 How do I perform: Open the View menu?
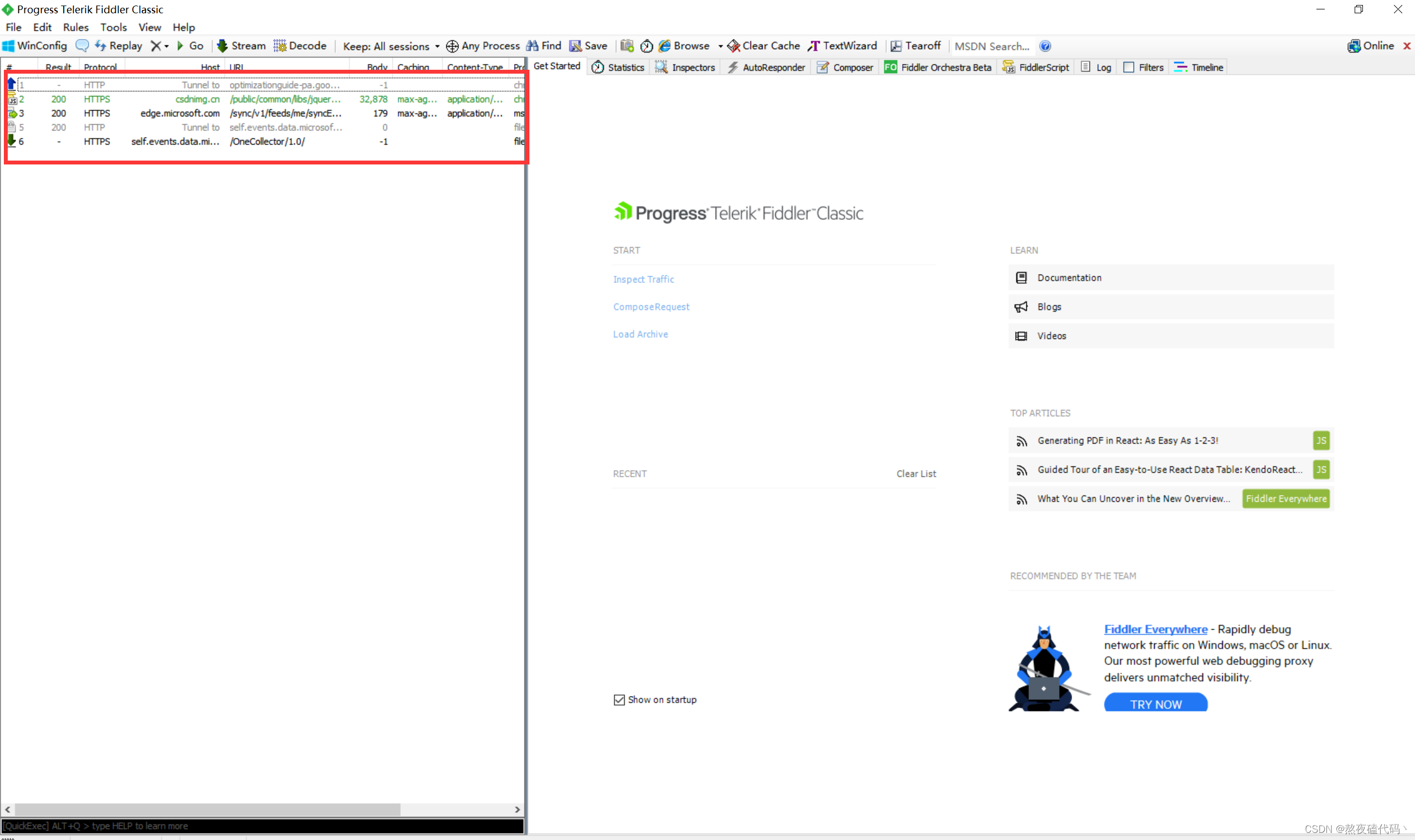[x=150, y=27]
